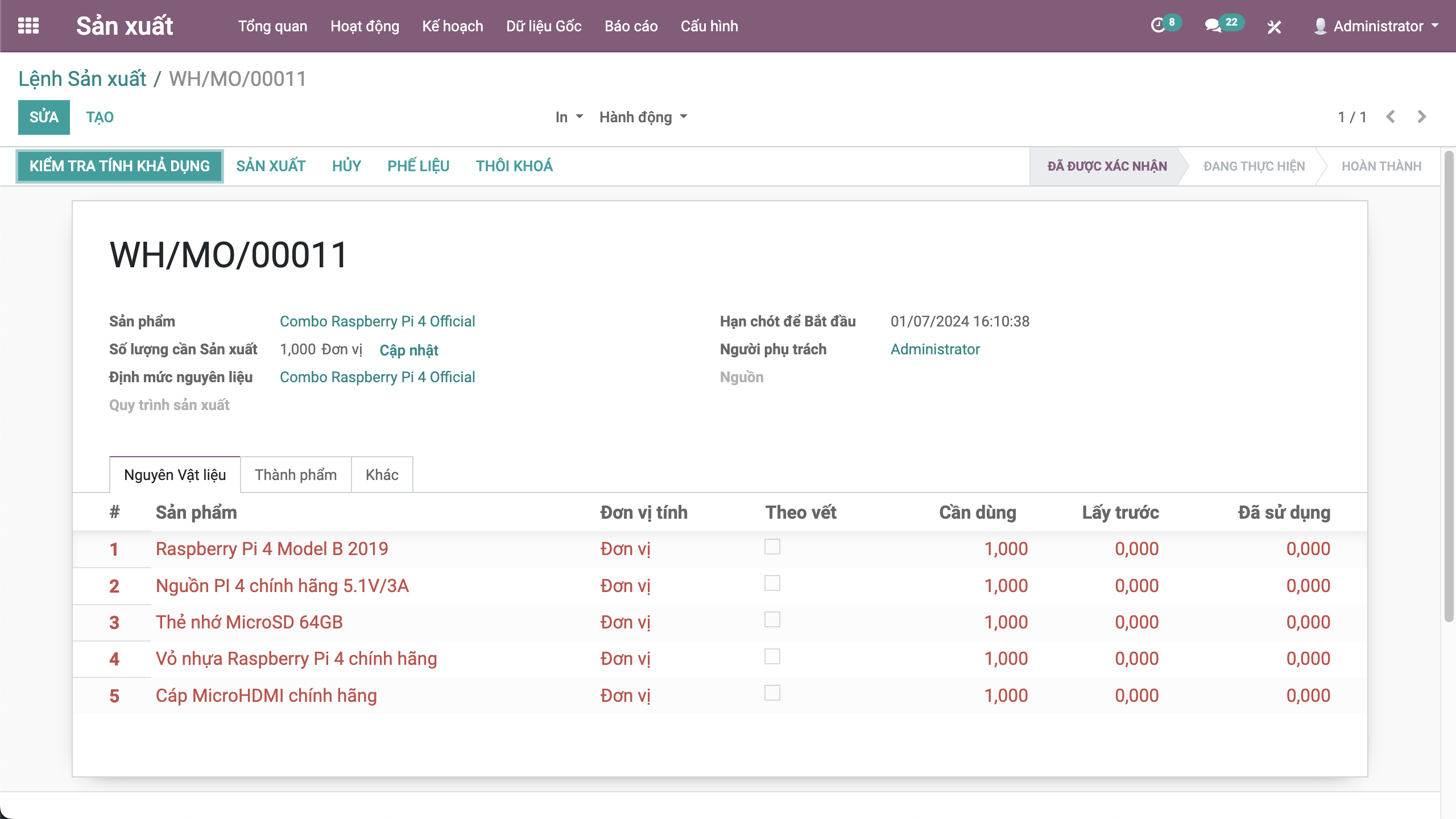
Task: Toggle Theo vết checkbox for Raspberry Pi 4 Model B
Action: [772, 547]
